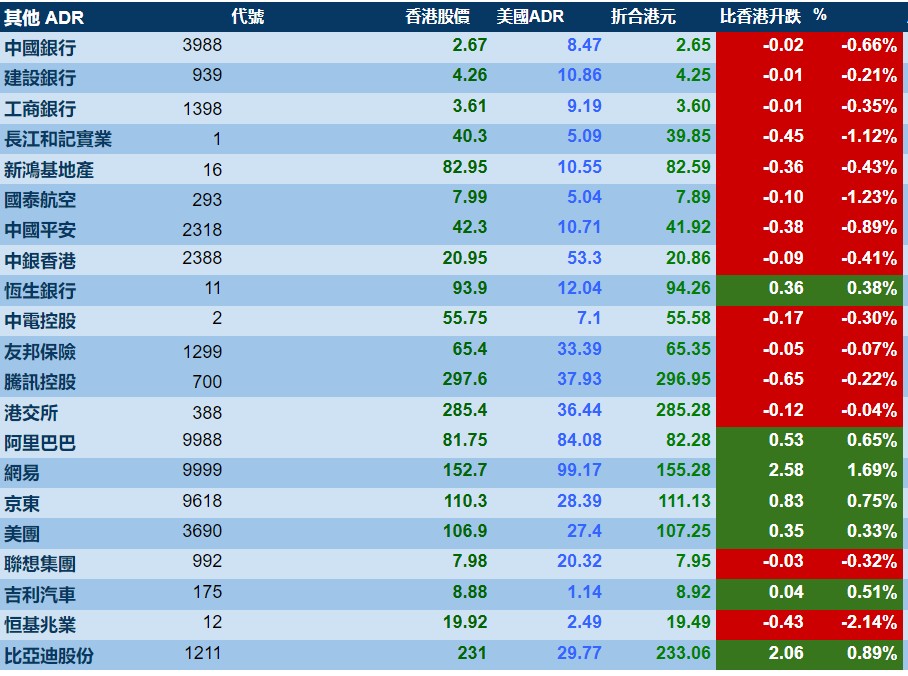Select stock code 9988 for 阿里巴巴
Viewport: 908px width, 676px height.
tap(202, 440)
